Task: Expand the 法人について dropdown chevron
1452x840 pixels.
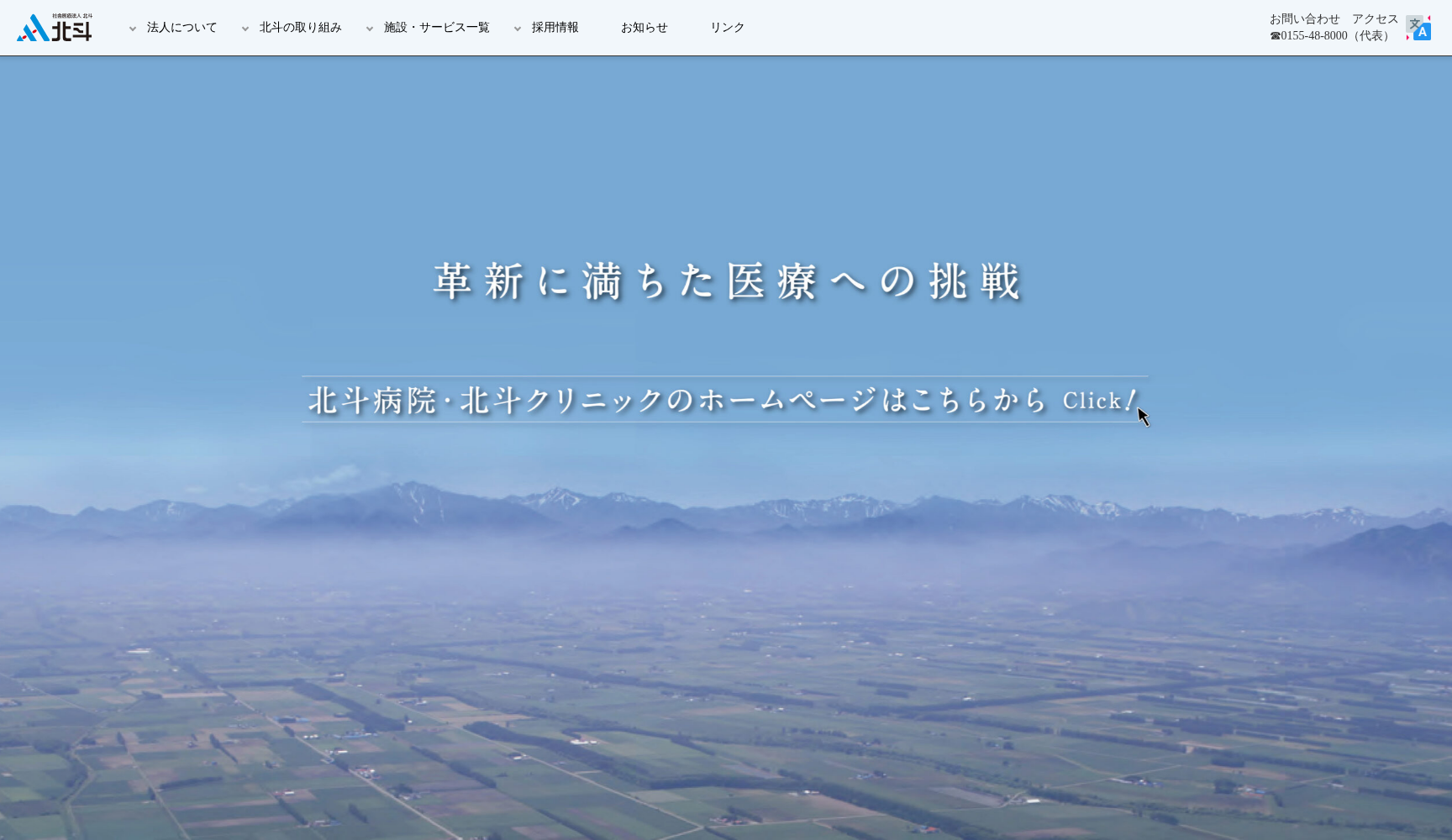Action: (x=131, y=28)
